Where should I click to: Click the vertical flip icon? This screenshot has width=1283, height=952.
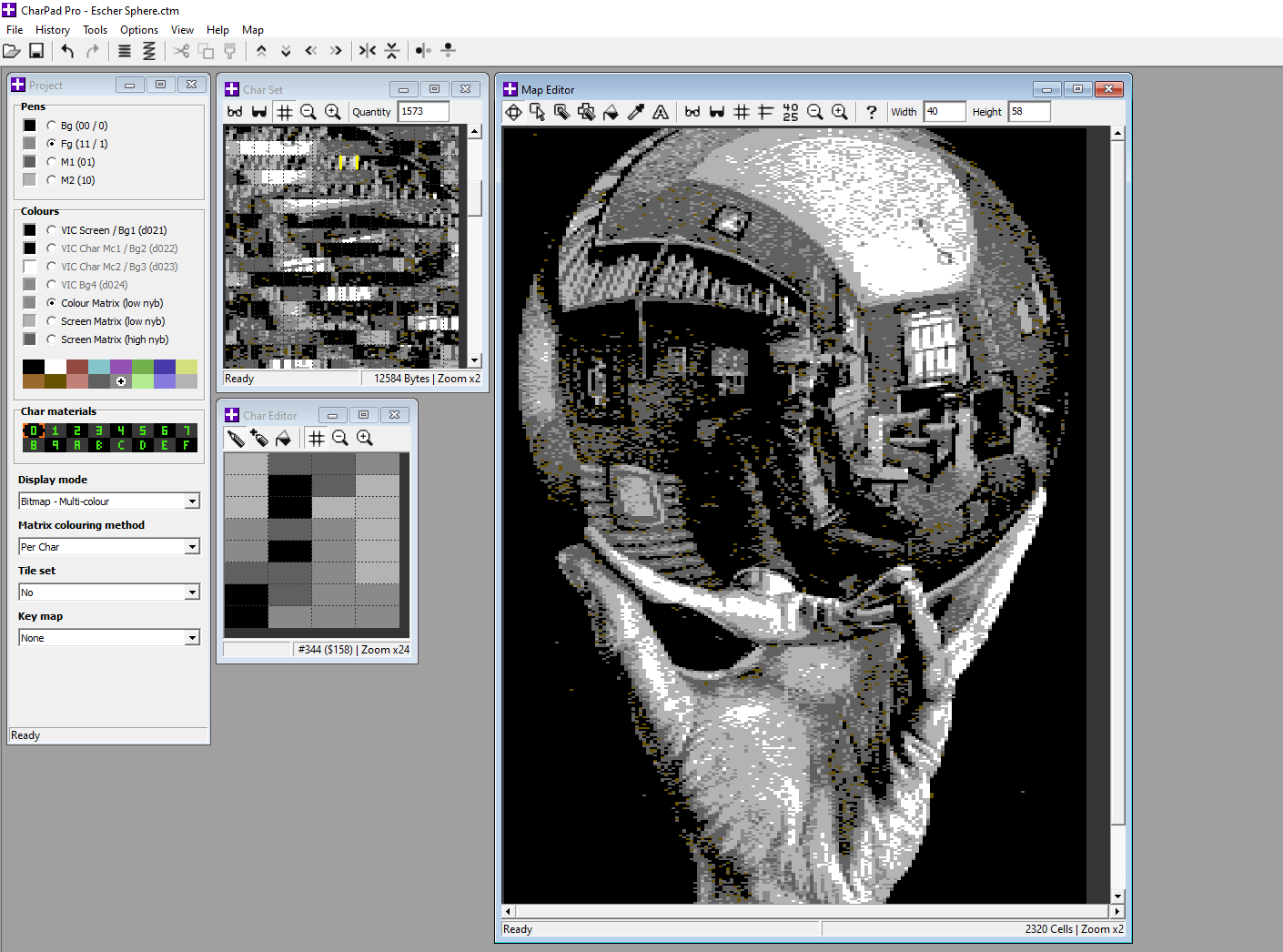[x=392, y=51]
